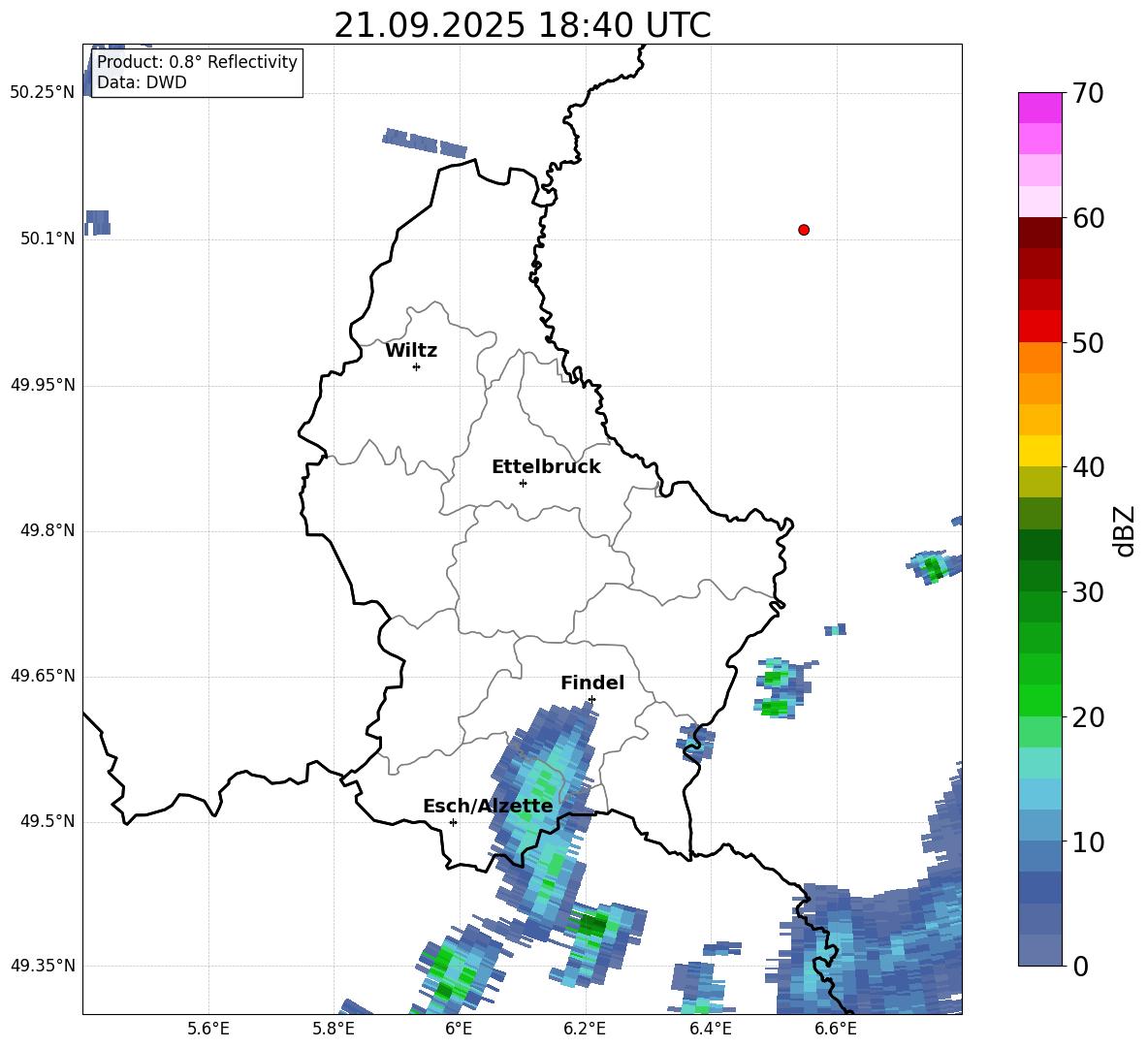Click the 'Data: DWD' text
The width and height of the screenshot is (1148, 1048).
click(142, 82)
